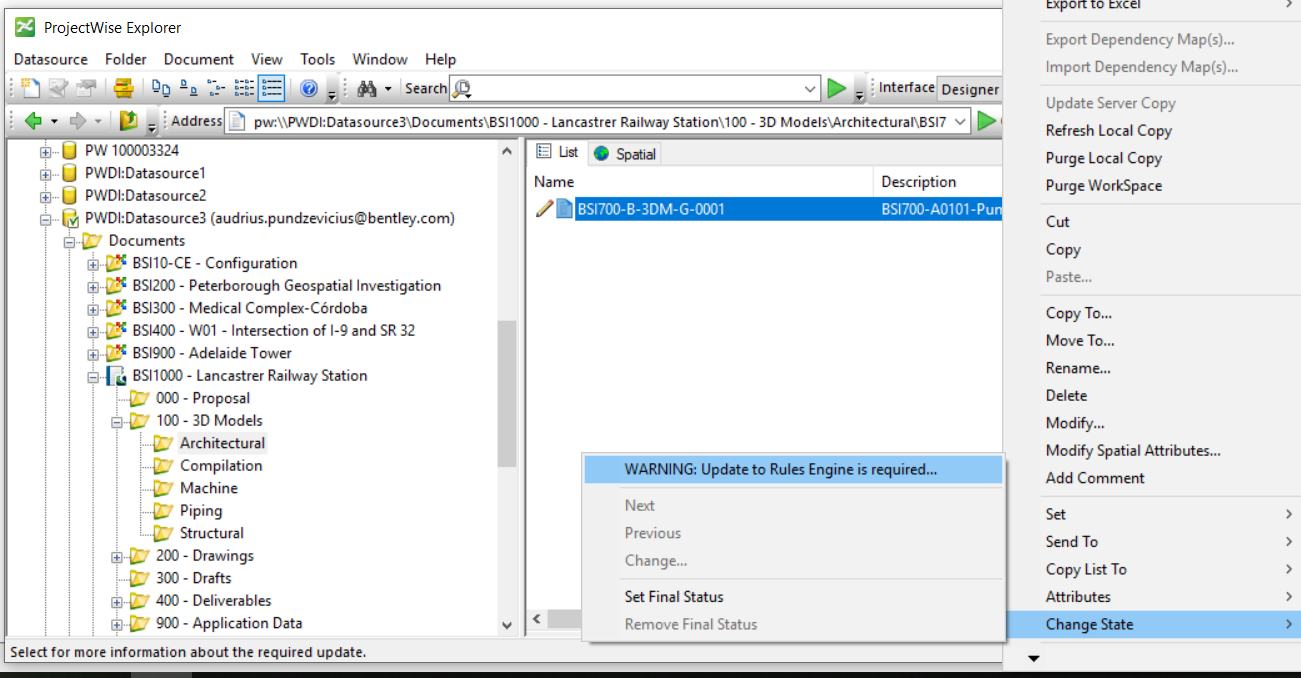The width and height of the screenshot is (1301, 678).
Task: Navigate forward with gray right arrow
Action: click(x=77, y=121)
